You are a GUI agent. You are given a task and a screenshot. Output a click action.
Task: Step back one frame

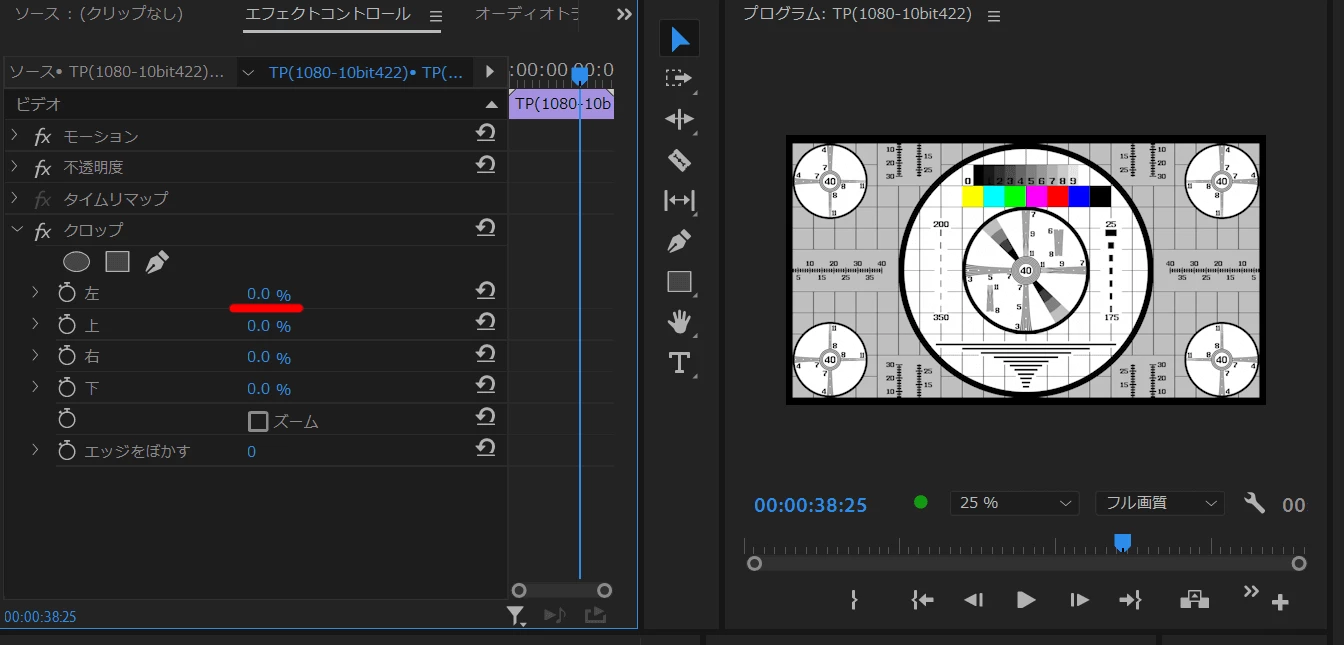tap(973, 600)
